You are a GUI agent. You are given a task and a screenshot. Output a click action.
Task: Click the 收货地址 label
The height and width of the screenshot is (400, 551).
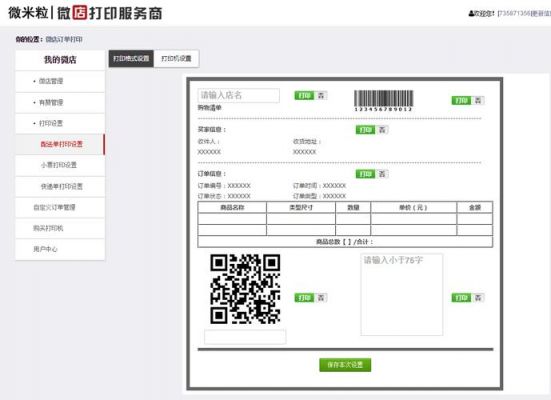307,142
